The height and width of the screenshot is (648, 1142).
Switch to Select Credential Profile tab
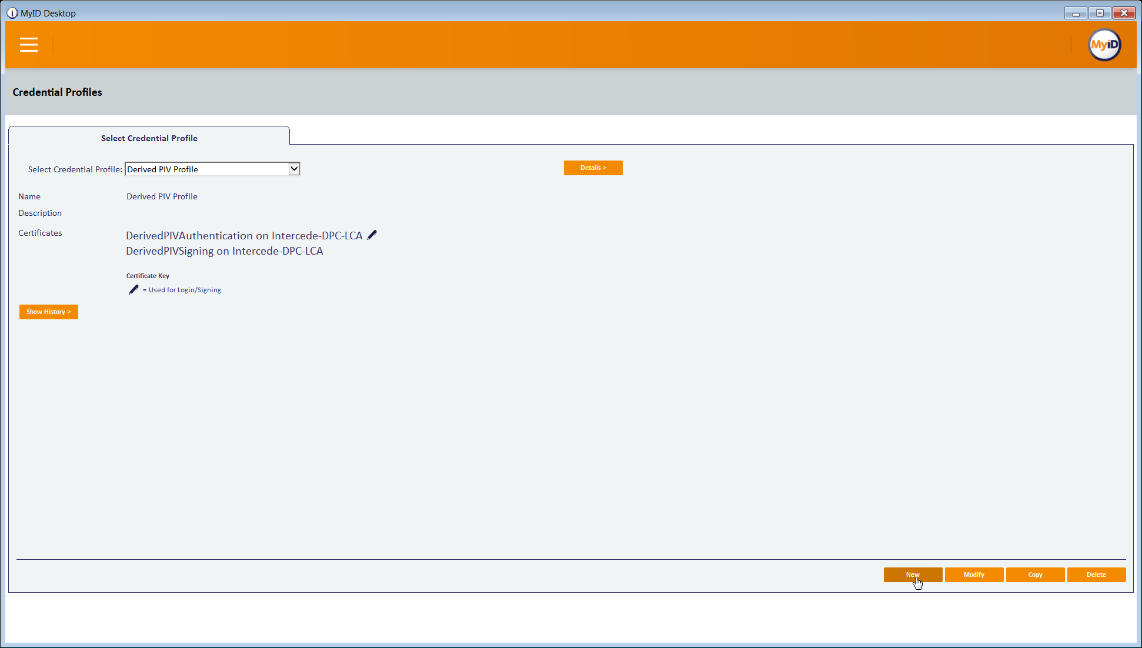click(x=149, y=138)
